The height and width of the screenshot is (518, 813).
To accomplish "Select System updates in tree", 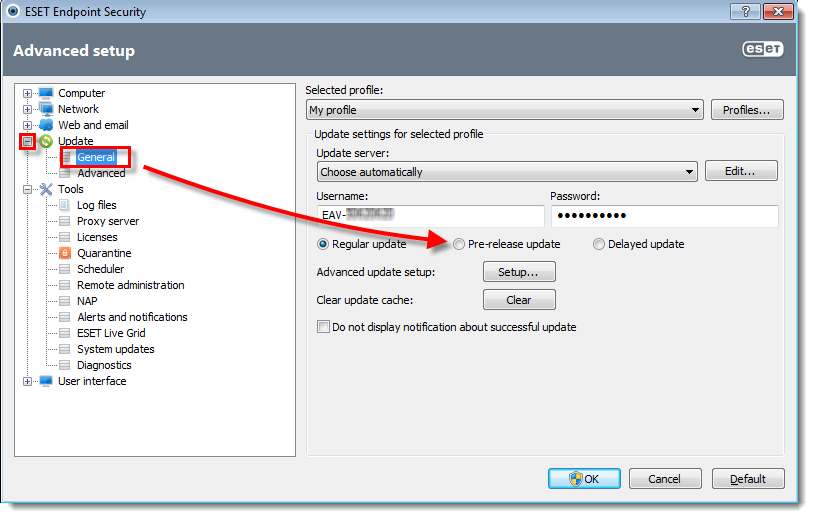I will click(x=116, y=349).
